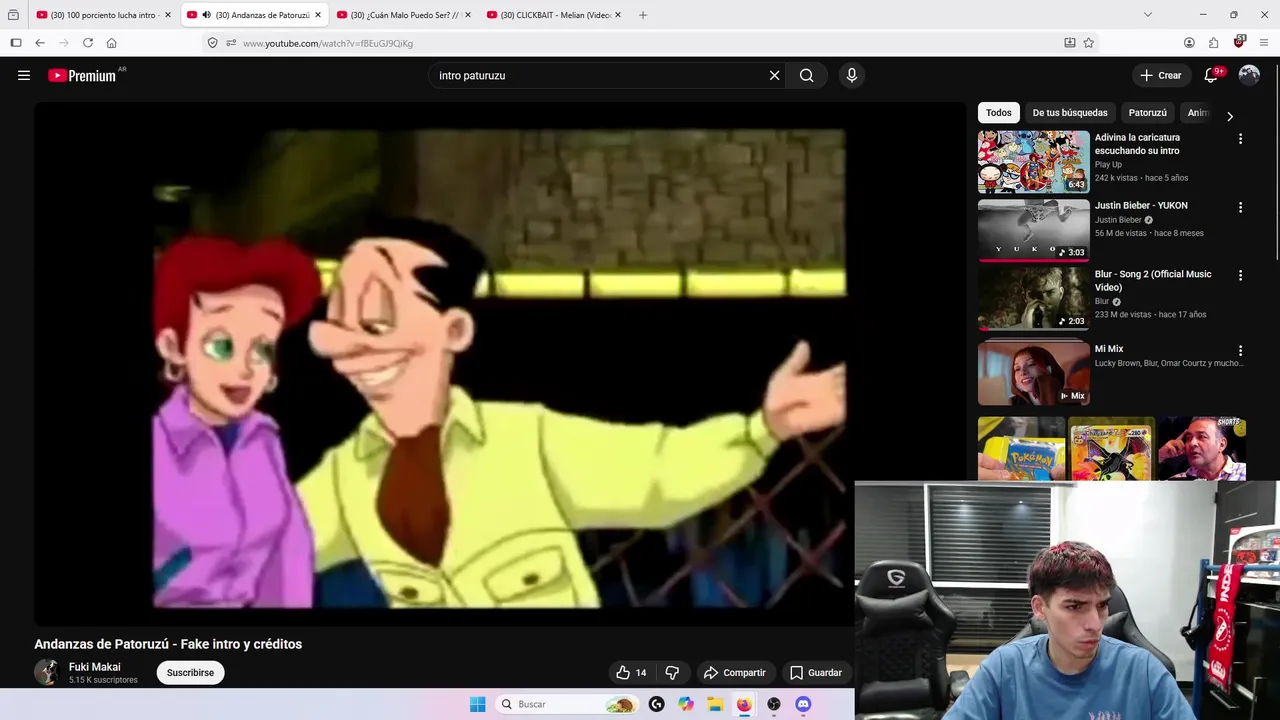Close the Andanzas de Patoruzú tab
The height and width of the screenshot is (720, 1280).
(318, 15)
